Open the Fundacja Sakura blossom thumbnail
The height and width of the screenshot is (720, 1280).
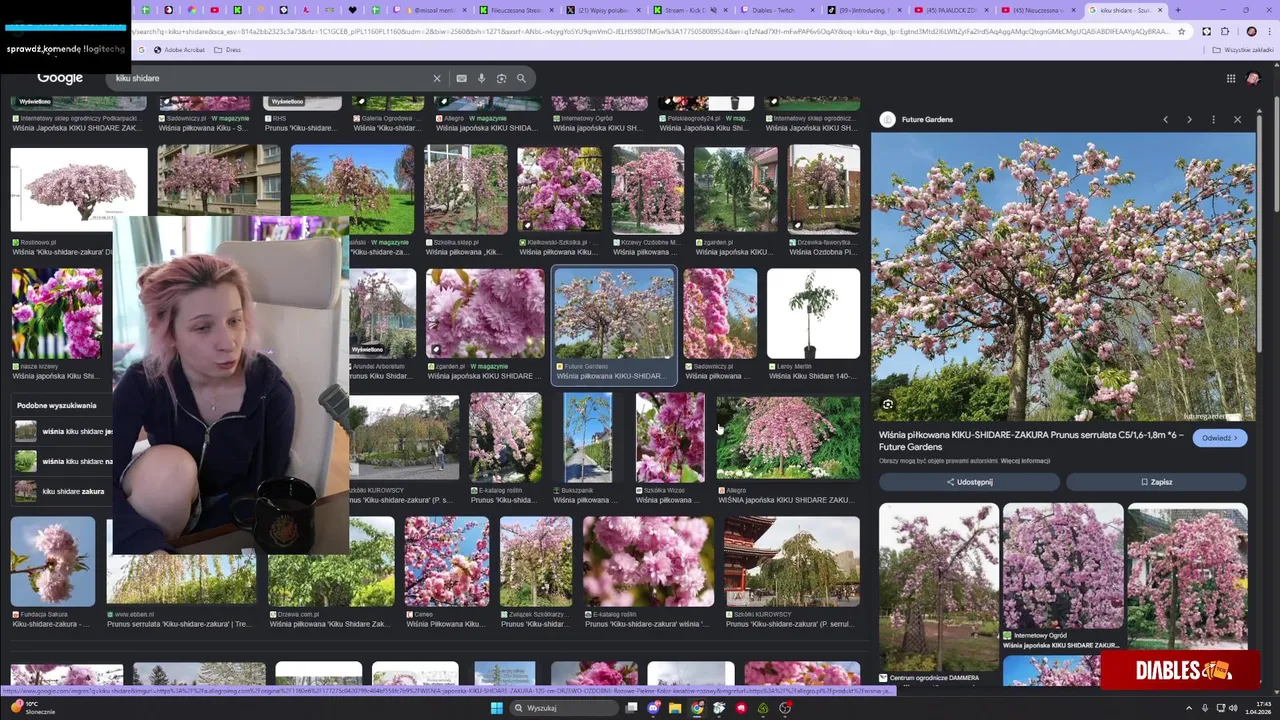pos(53,561)
